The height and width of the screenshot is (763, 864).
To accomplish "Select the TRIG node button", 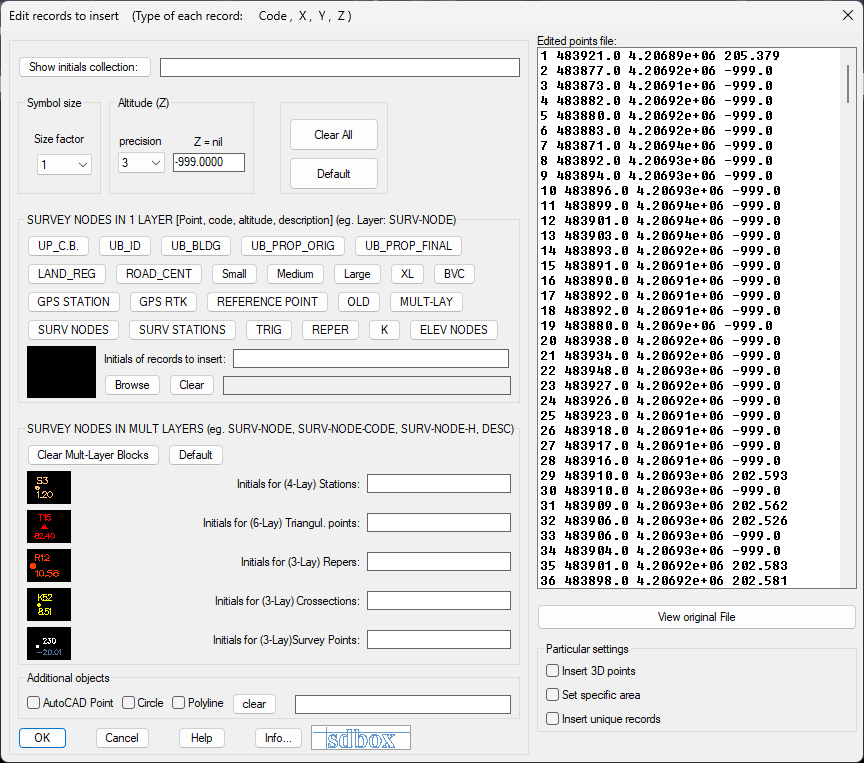I will 269,330.
